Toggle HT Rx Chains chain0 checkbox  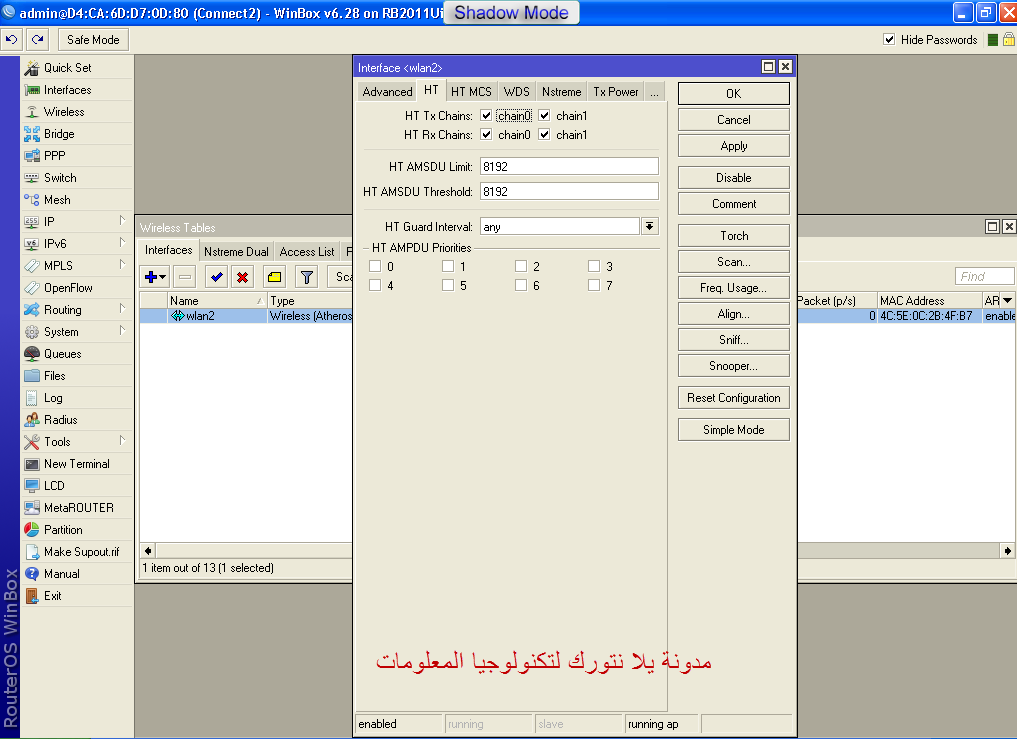click(486, 134)
